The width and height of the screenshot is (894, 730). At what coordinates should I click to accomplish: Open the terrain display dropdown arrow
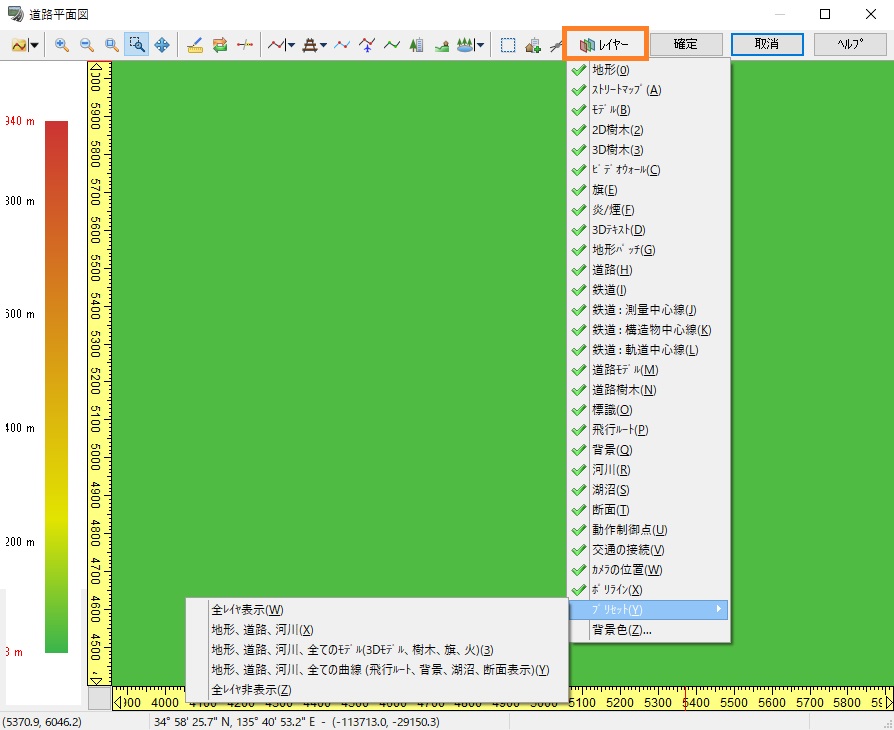34,44
